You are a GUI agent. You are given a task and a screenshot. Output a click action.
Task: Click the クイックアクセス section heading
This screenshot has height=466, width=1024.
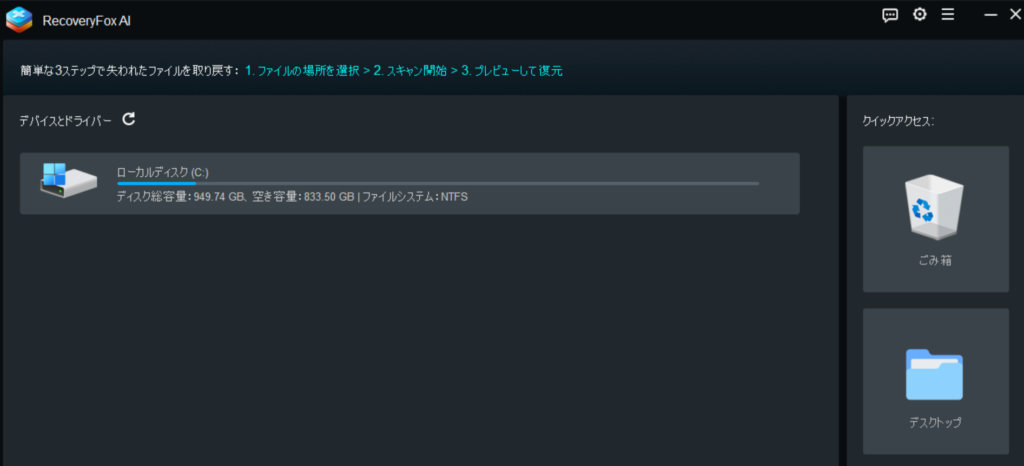(897, 121)
